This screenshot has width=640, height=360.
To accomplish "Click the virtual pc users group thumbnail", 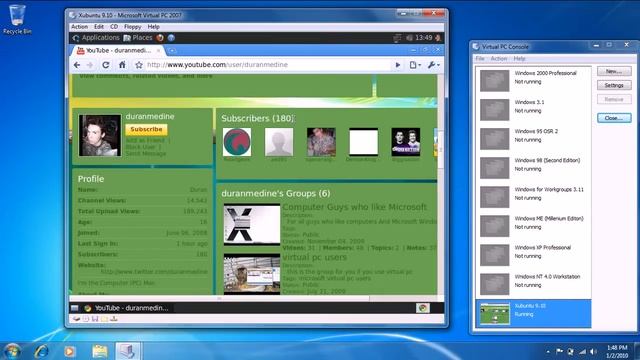I will click(x=252, y=274).
